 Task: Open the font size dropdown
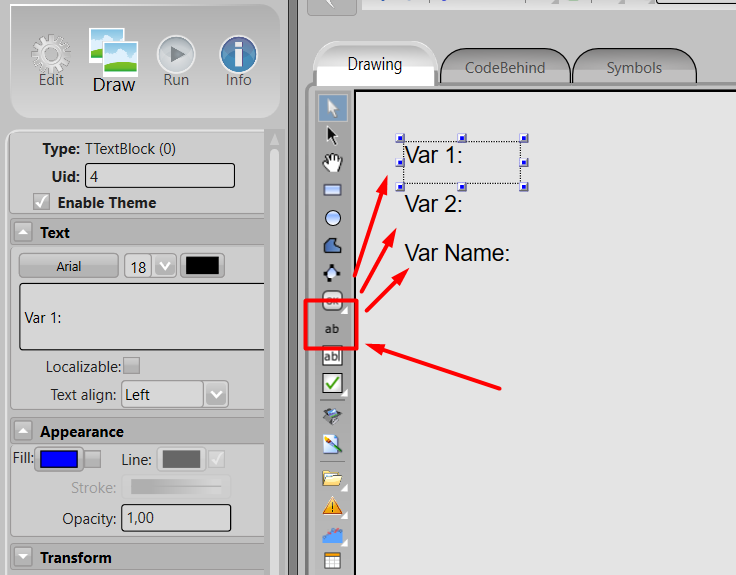coord(165,266)
